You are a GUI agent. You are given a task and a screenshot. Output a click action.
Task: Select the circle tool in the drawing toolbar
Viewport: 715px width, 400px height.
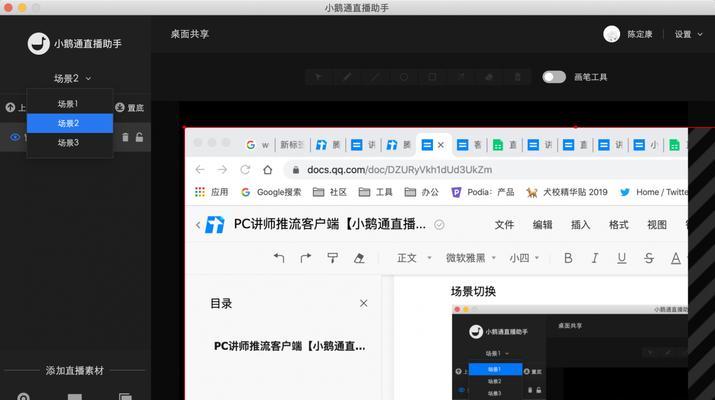(x=404, y=77)
